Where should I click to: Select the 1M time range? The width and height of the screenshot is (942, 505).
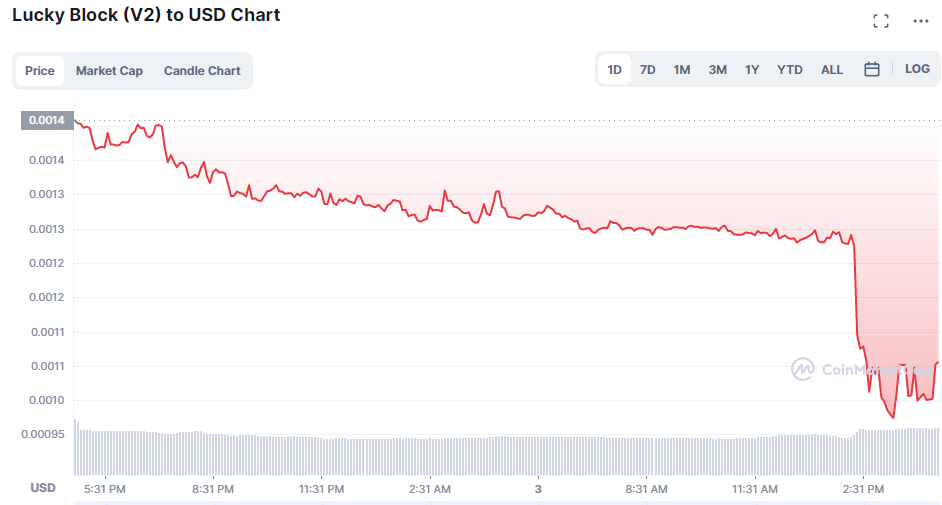681,70
